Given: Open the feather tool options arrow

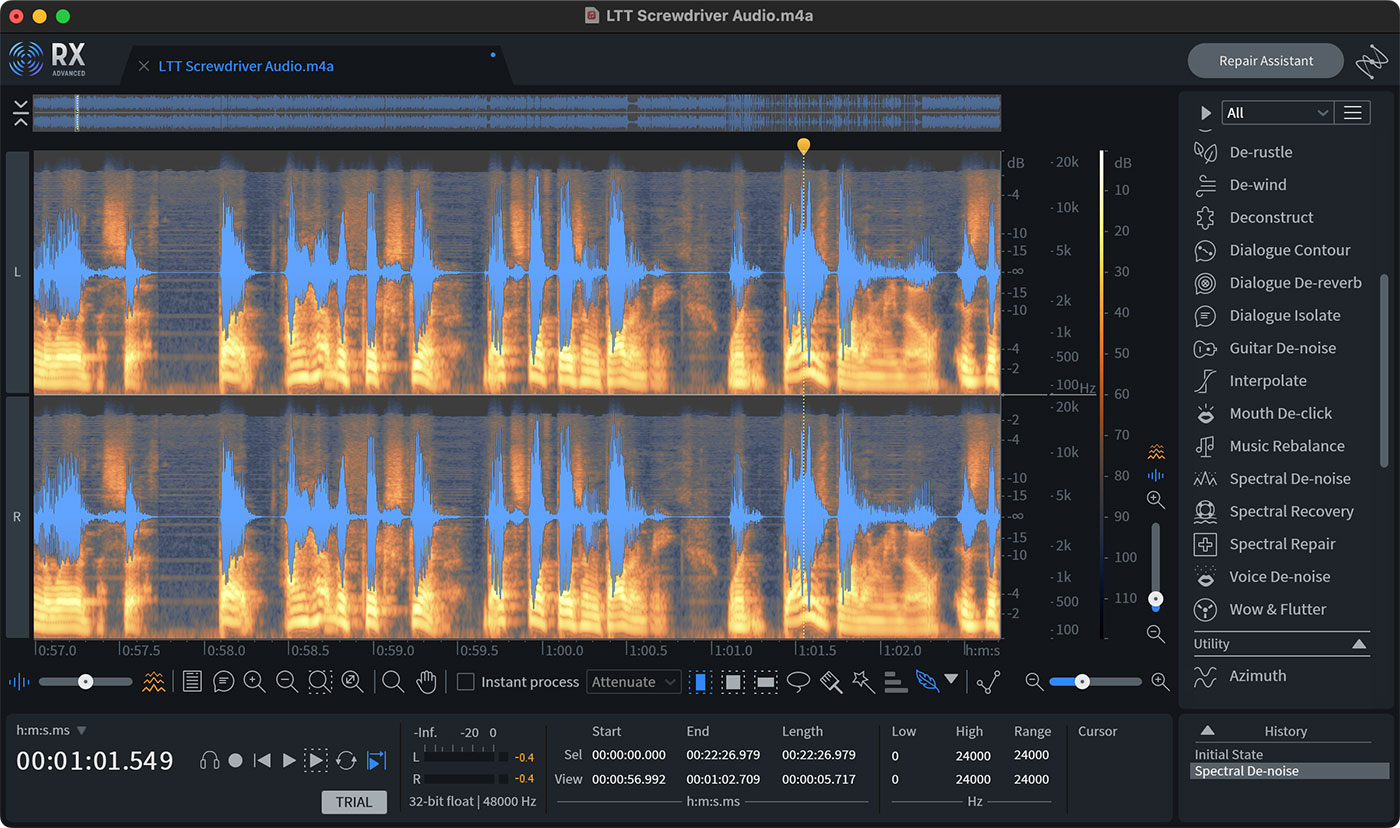Looking at the screenshot, I should (x=951, y=680).
